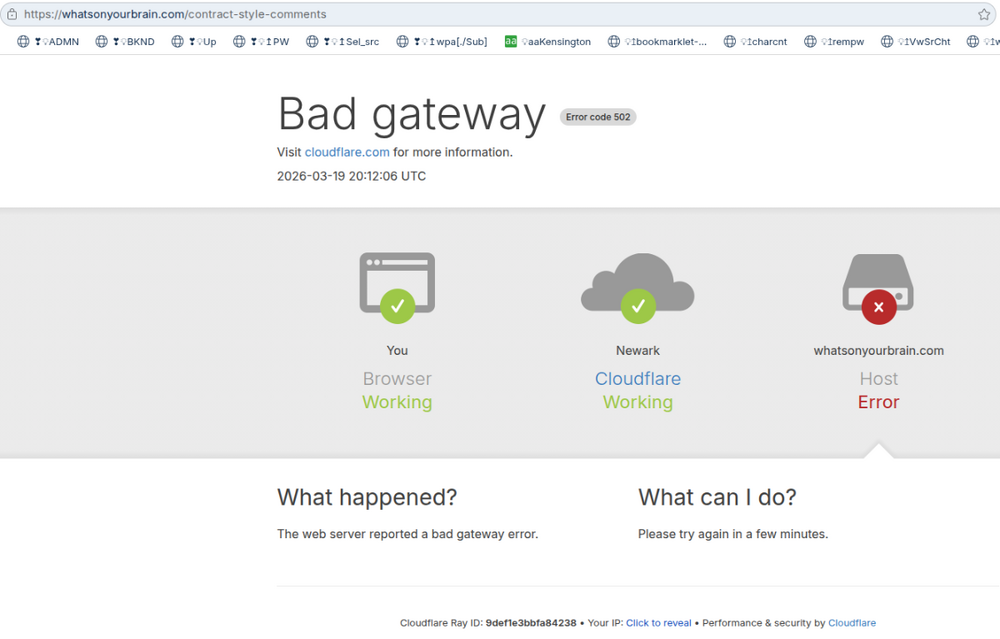Reveal your IP with Click to reveal
This screenshot has height=639, width=1000.
pyautogui.click(x=658, y=623)
